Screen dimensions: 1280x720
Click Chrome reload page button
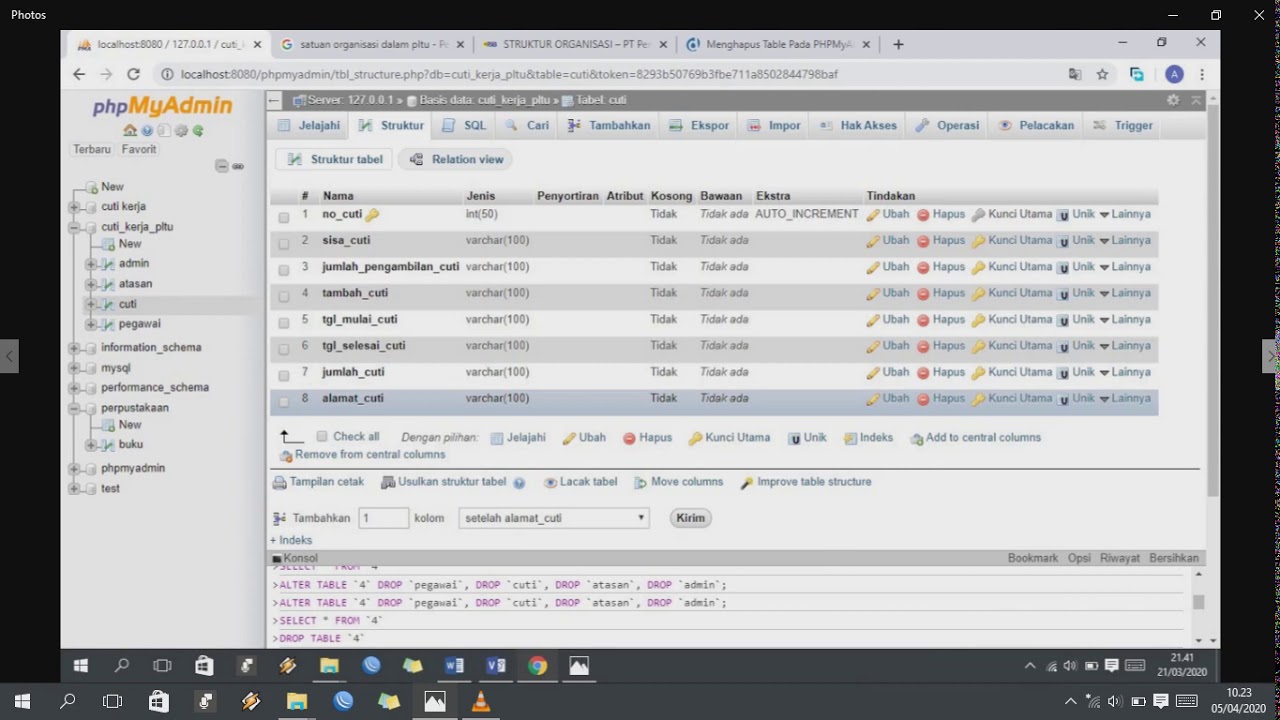pos(133,74)
